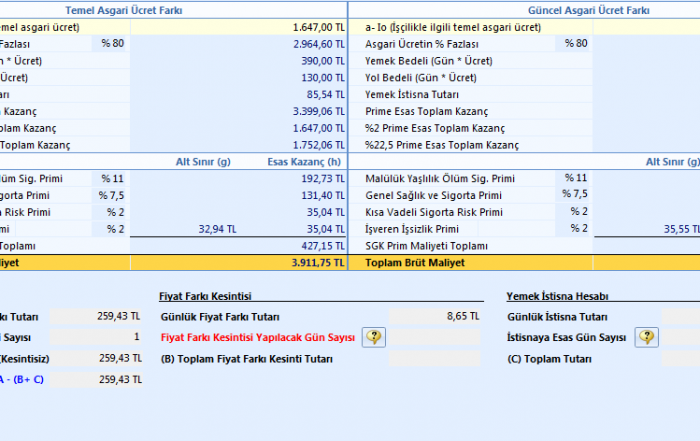Select the 130,00 TL yol bedeli value
Image resolution: width=700 pixels, height=441 pixels.
[238, 78]
